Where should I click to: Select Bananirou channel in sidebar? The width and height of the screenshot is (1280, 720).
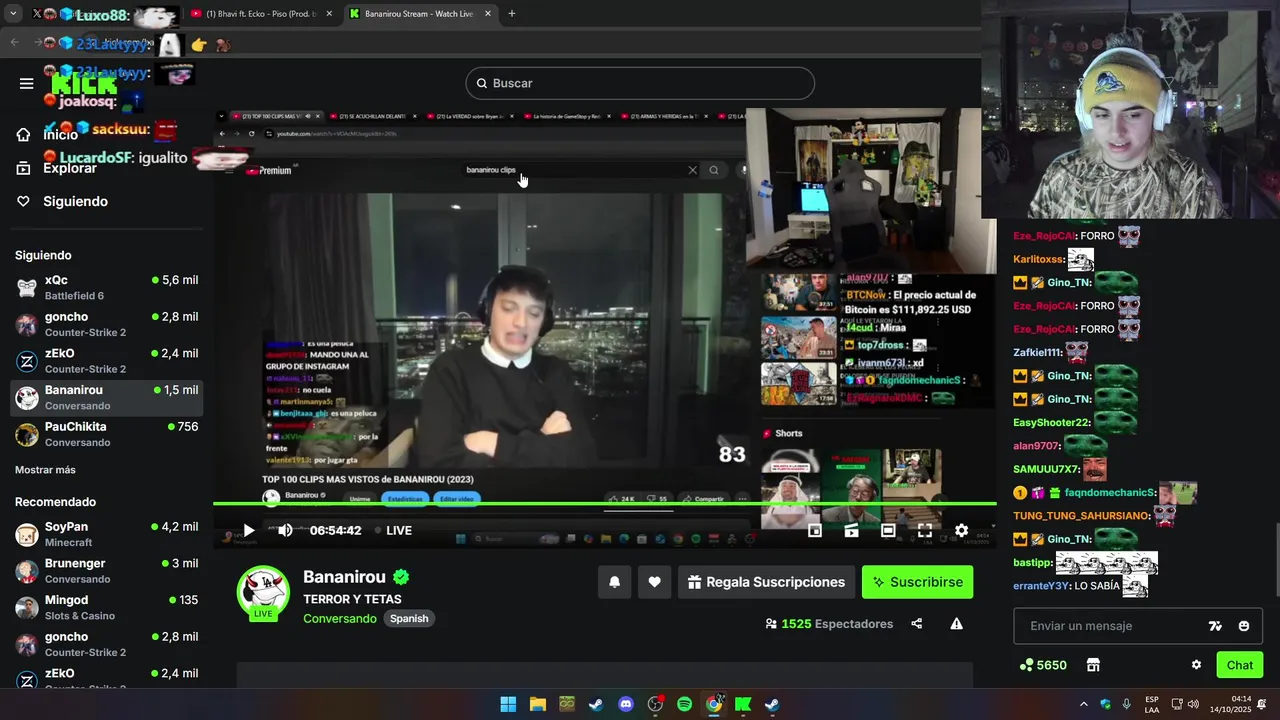107,397
